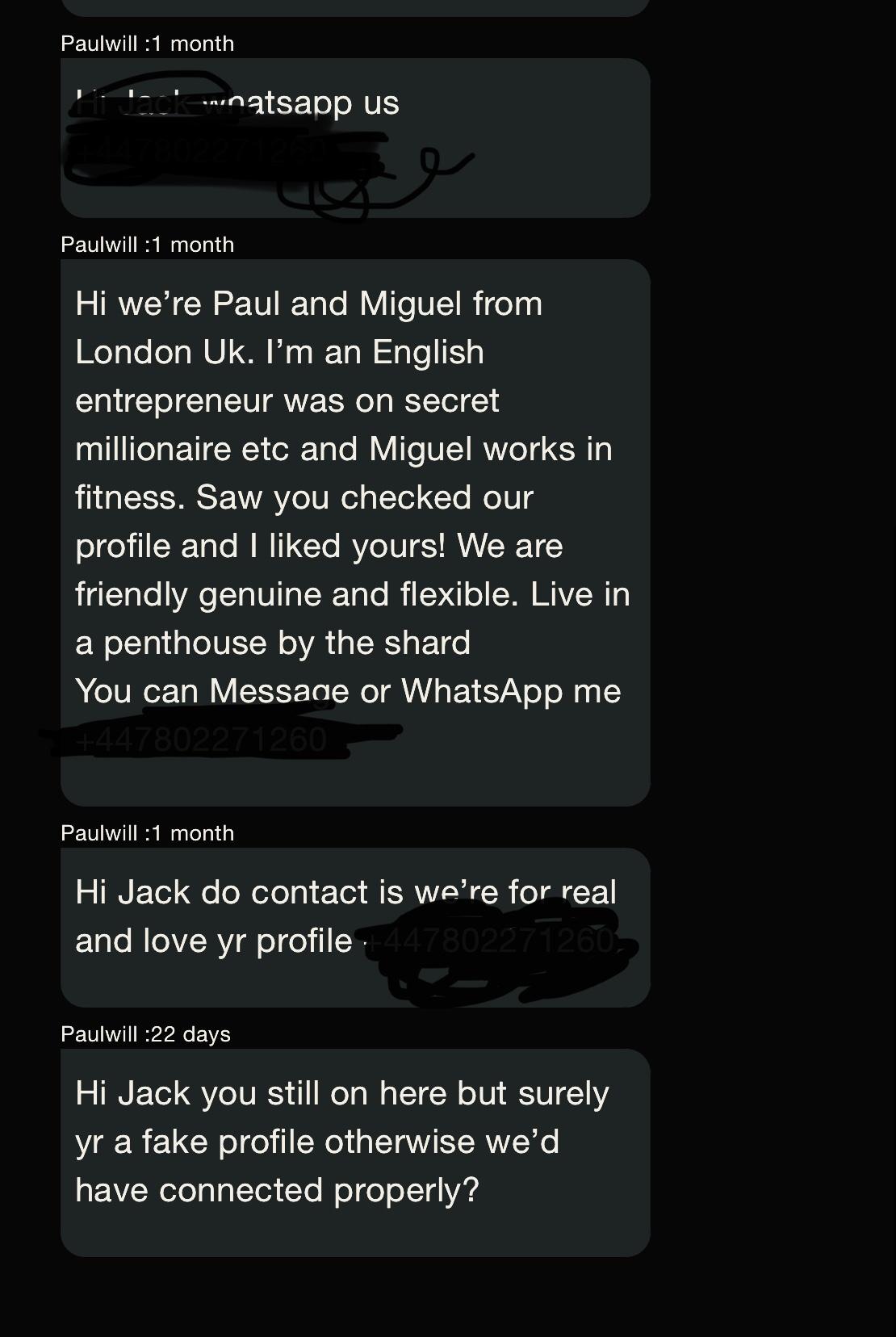The width and height of the screenshot is (896, 1337).
Task: Select the 'Paulwill :22 days' sender label
Action: click(145, 1034)
